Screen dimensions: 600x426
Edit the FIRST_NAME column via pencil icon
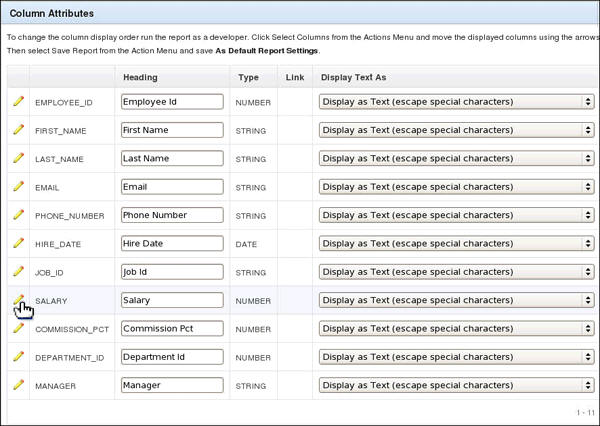pos(17,130)
